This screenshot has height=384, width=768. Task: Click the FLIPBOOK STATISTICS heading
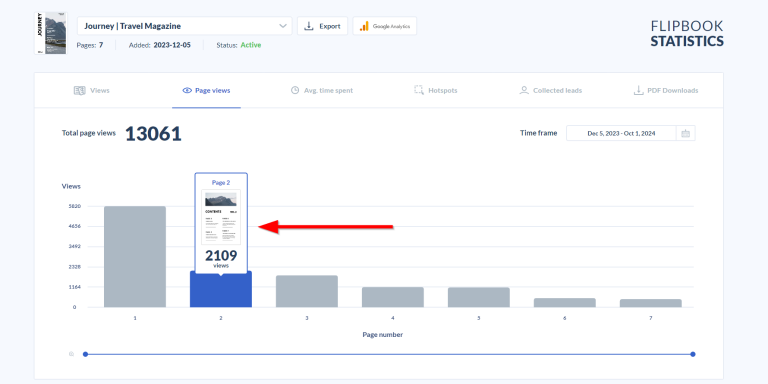tap(687, 33)
